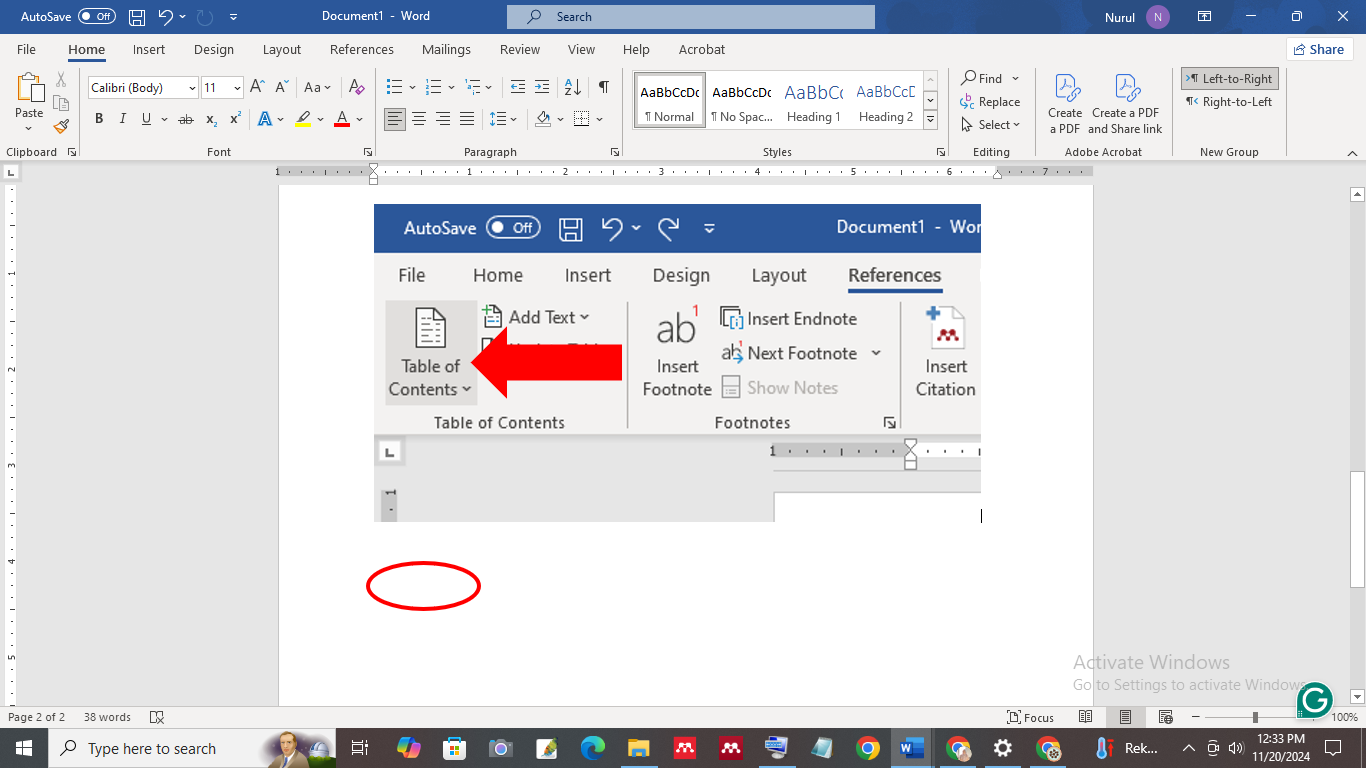This screenshot has width=1366, height=768.
Task: Apply the Heading 1 style
Action: point(813,100)
